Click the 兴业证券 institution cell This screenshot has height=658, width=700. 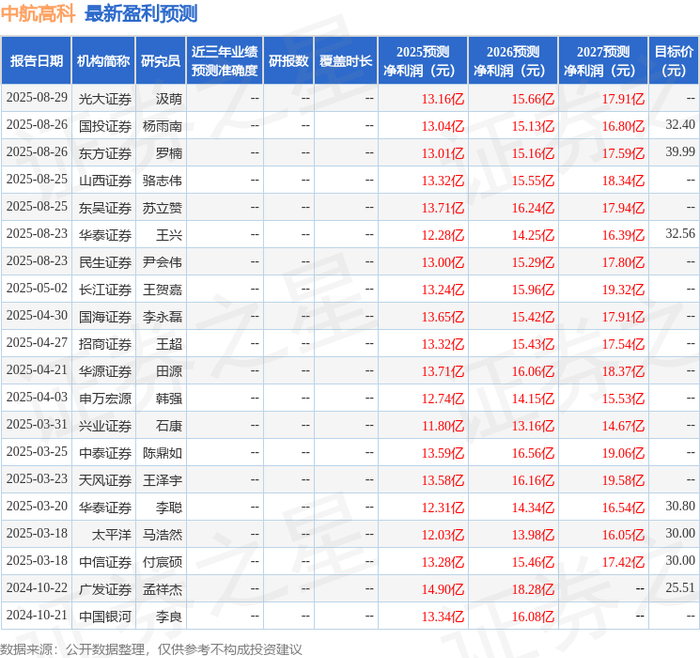(x=105, y=425)
